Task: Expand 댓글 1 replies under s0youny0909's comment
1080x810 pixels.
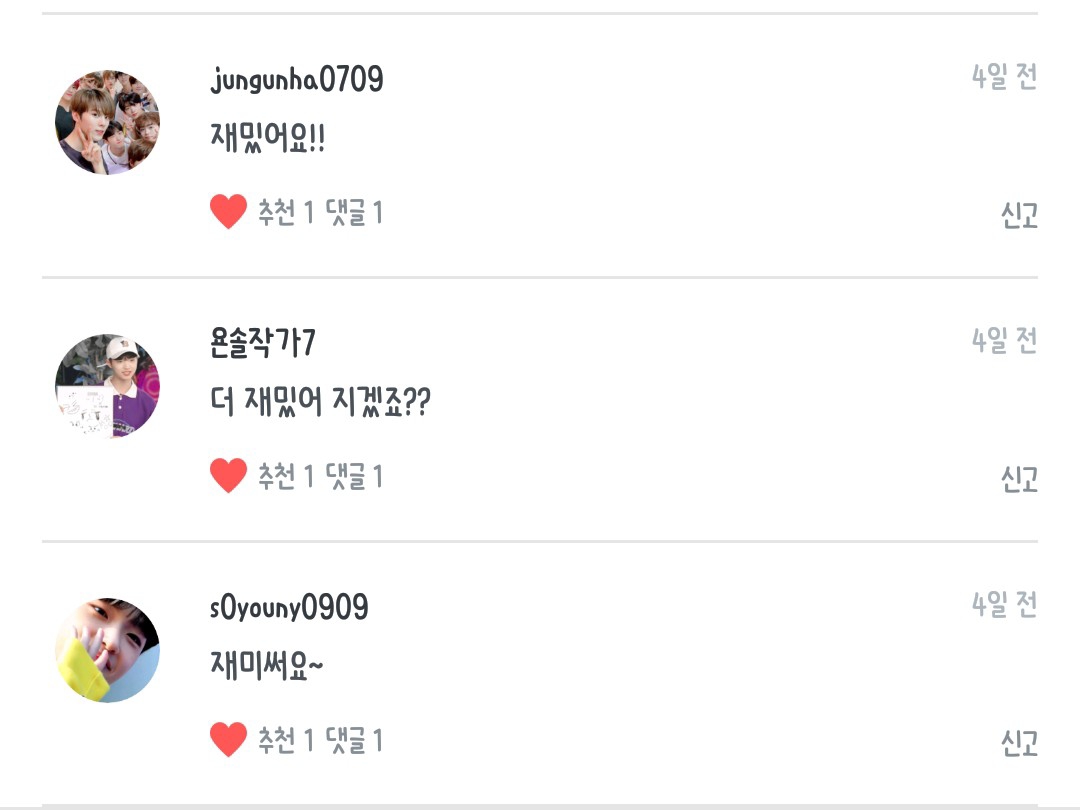Action: (354, 740)
